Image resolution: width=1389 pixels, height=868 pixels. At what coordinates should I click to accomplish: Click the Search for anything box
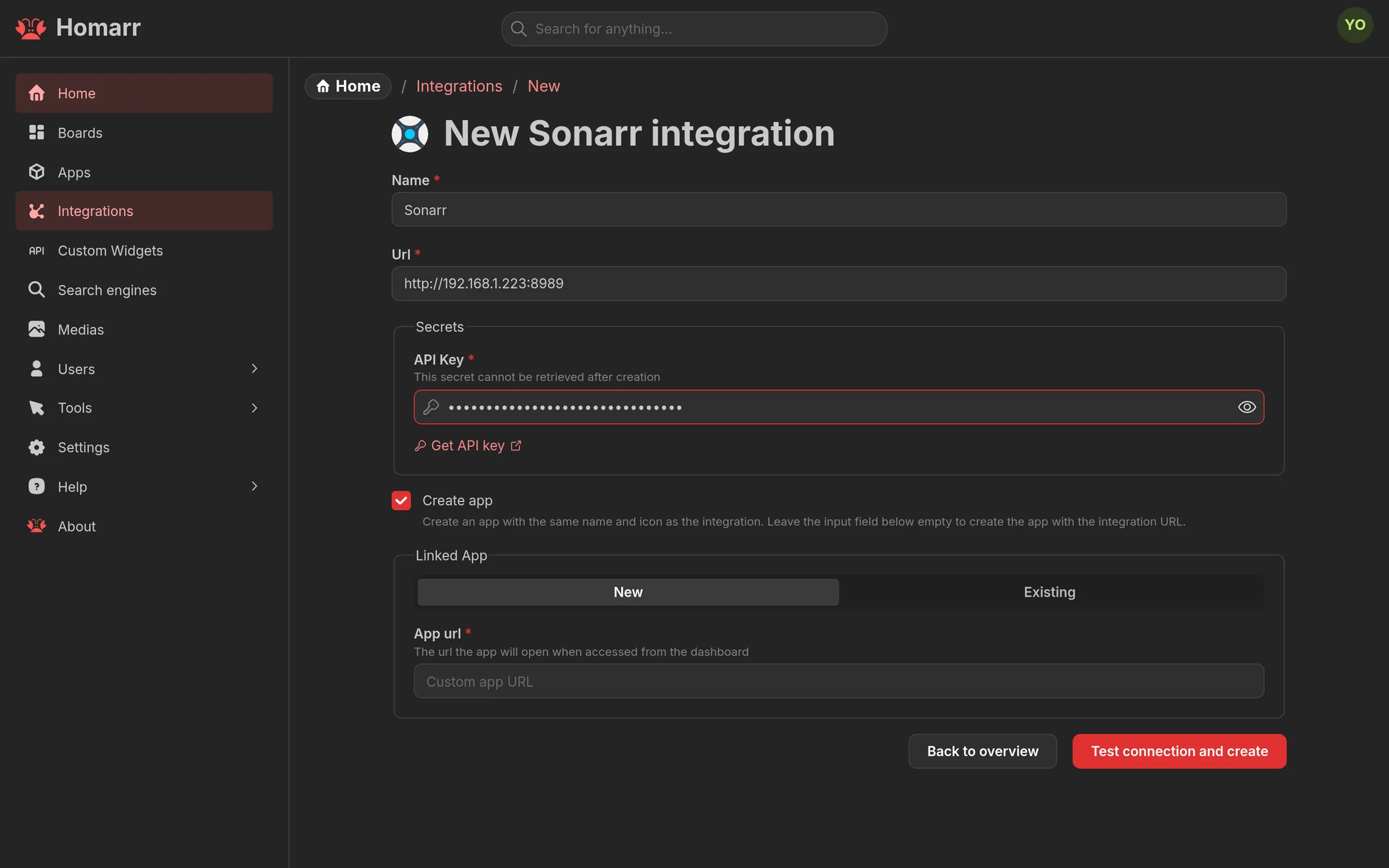694,29
